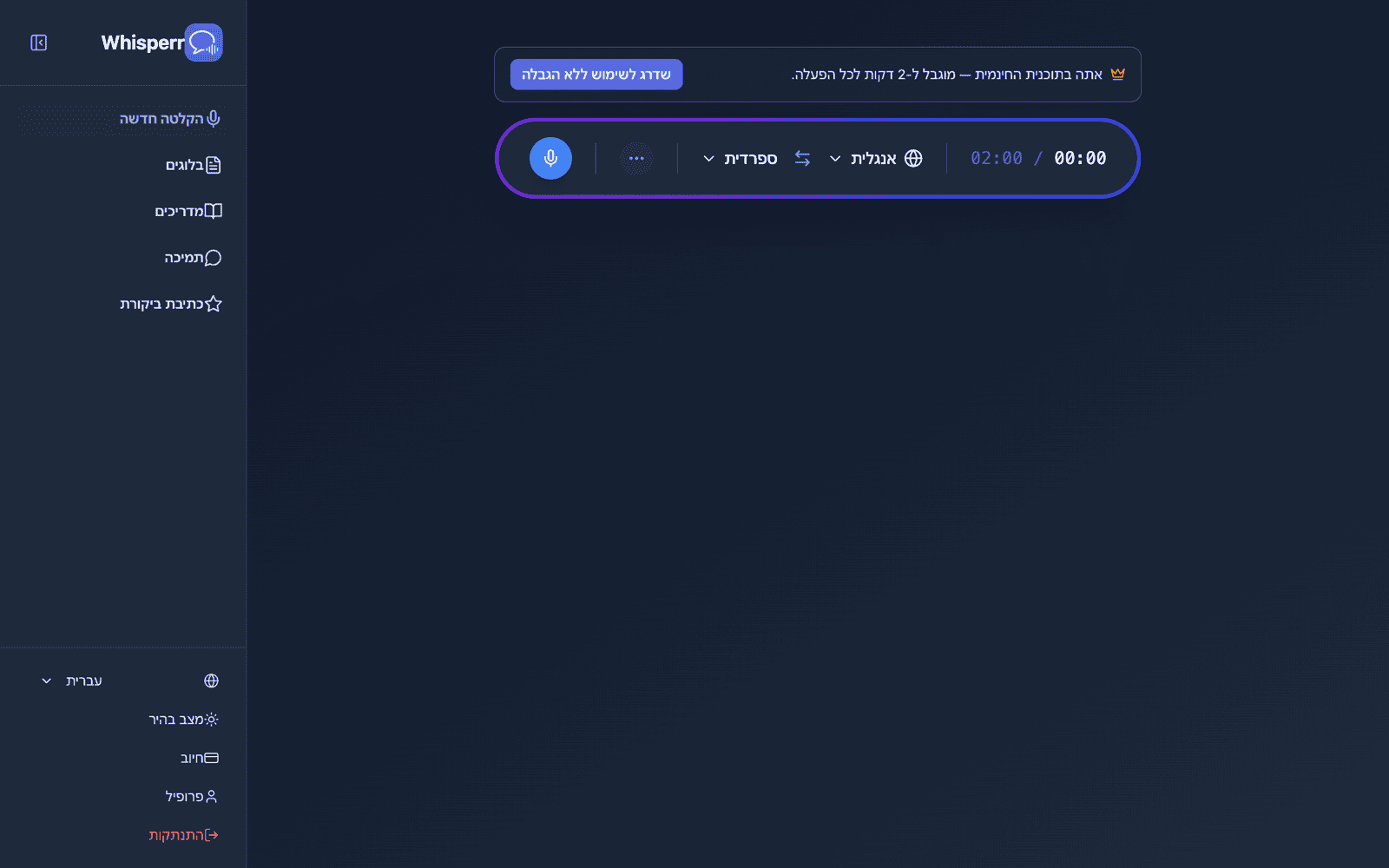Click the document icon beside בלוגים
This screenshot has width=1389, height=868.
click(x=214, y=165)
